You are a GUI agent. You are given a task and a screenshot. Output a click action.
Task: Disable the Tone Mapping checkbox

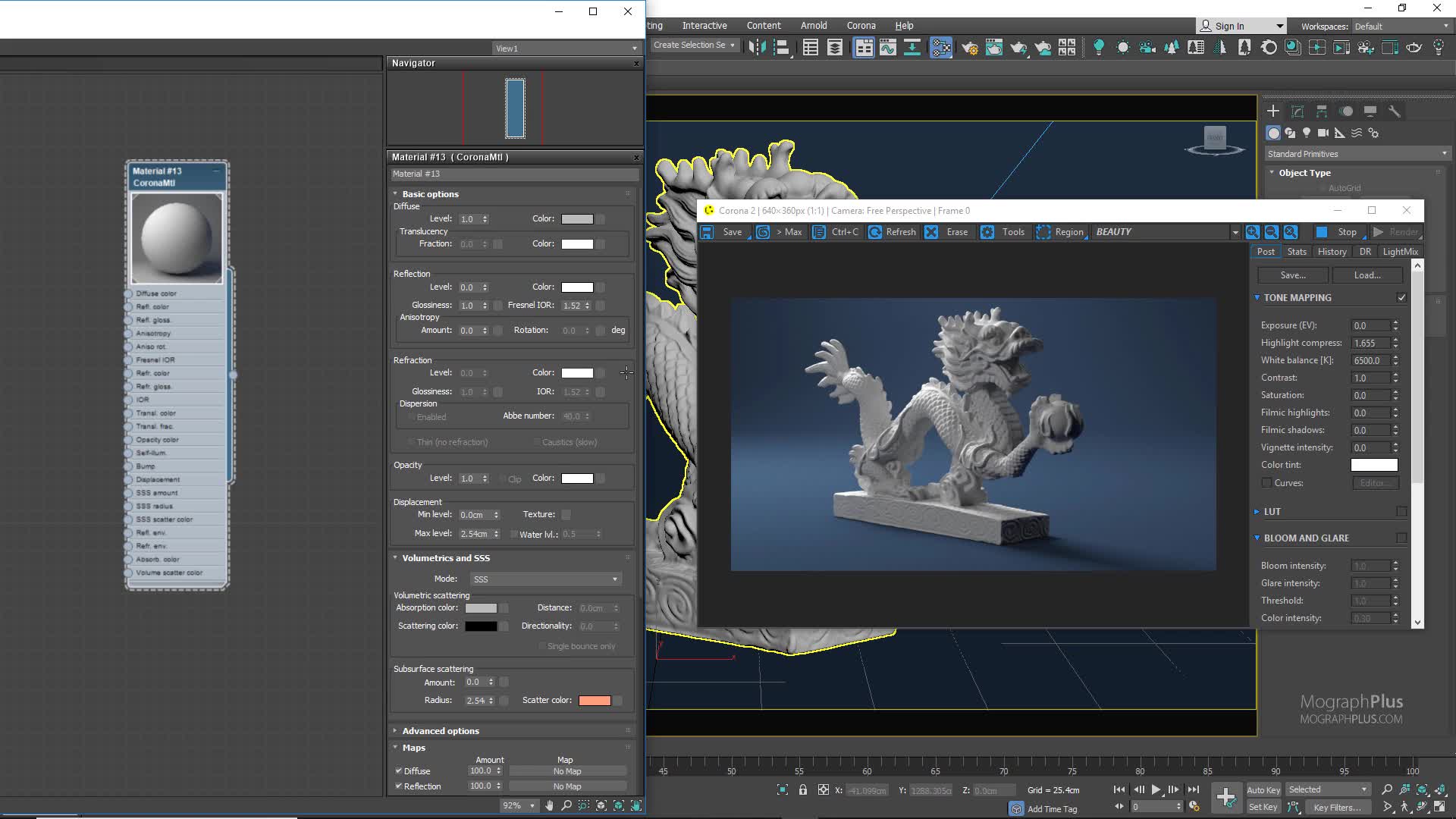point(1401,298)
